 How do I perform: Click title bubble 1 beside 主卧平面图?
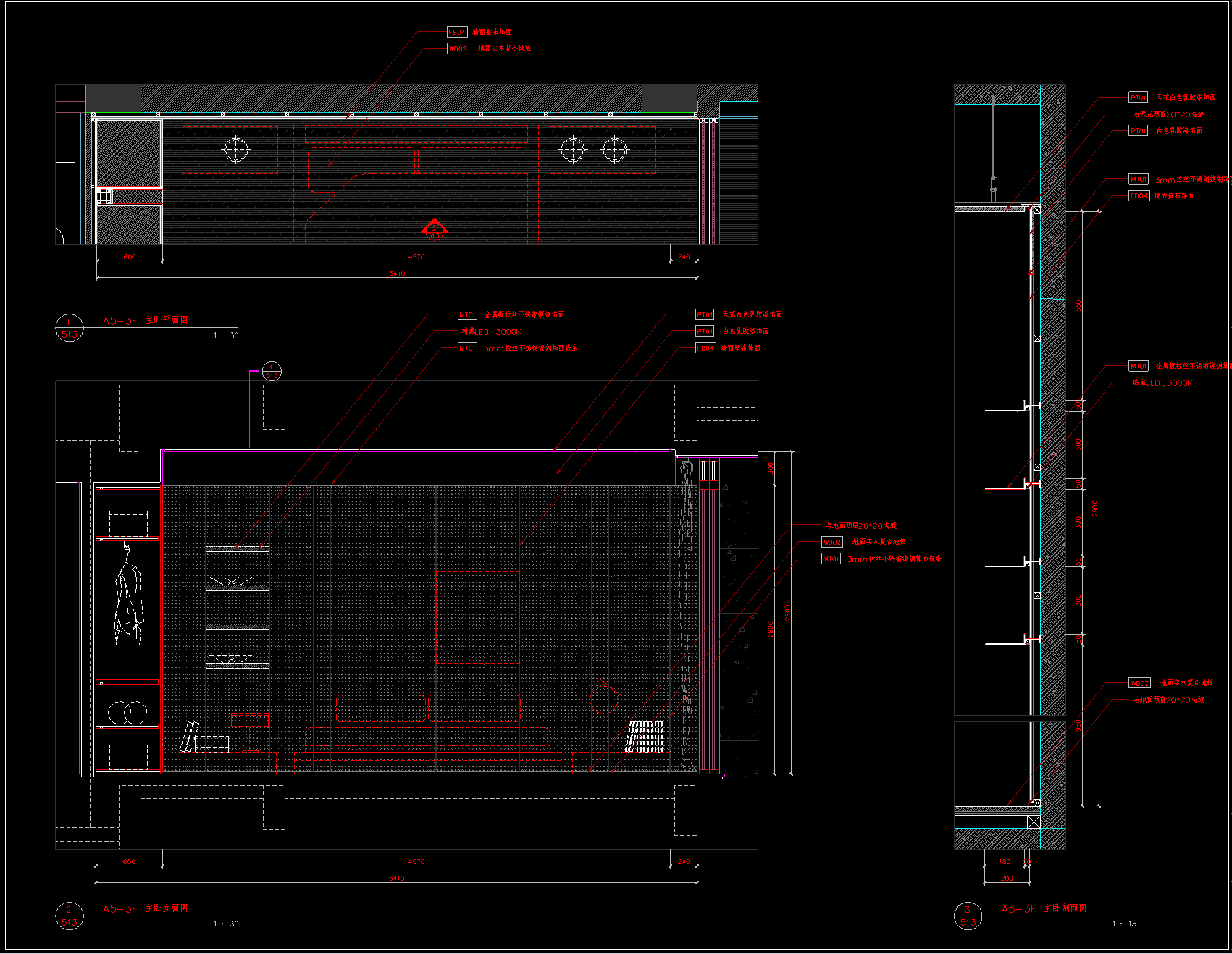tap(69, 328)
